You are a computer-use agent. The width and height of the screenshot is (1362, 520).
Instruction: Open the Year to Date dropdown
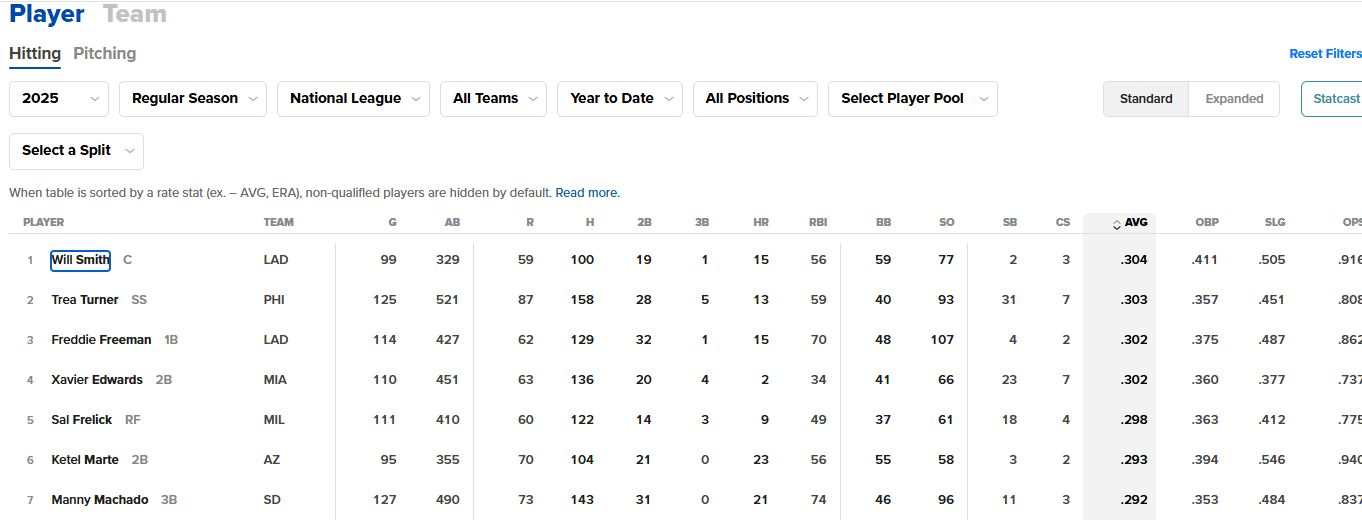tap(620, 98)
